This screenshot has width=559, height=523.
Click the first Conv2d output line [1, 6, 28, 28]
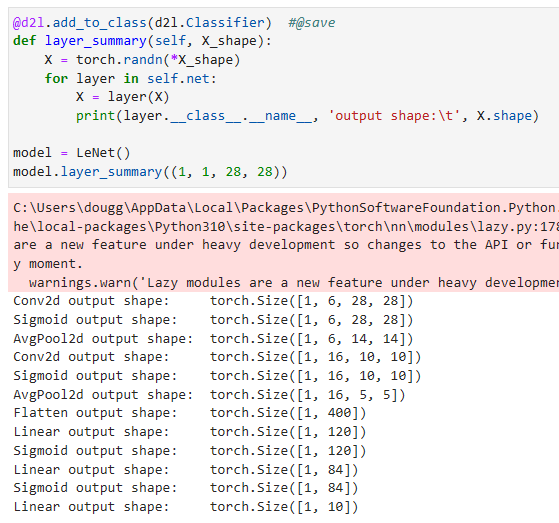coord(213,301)
